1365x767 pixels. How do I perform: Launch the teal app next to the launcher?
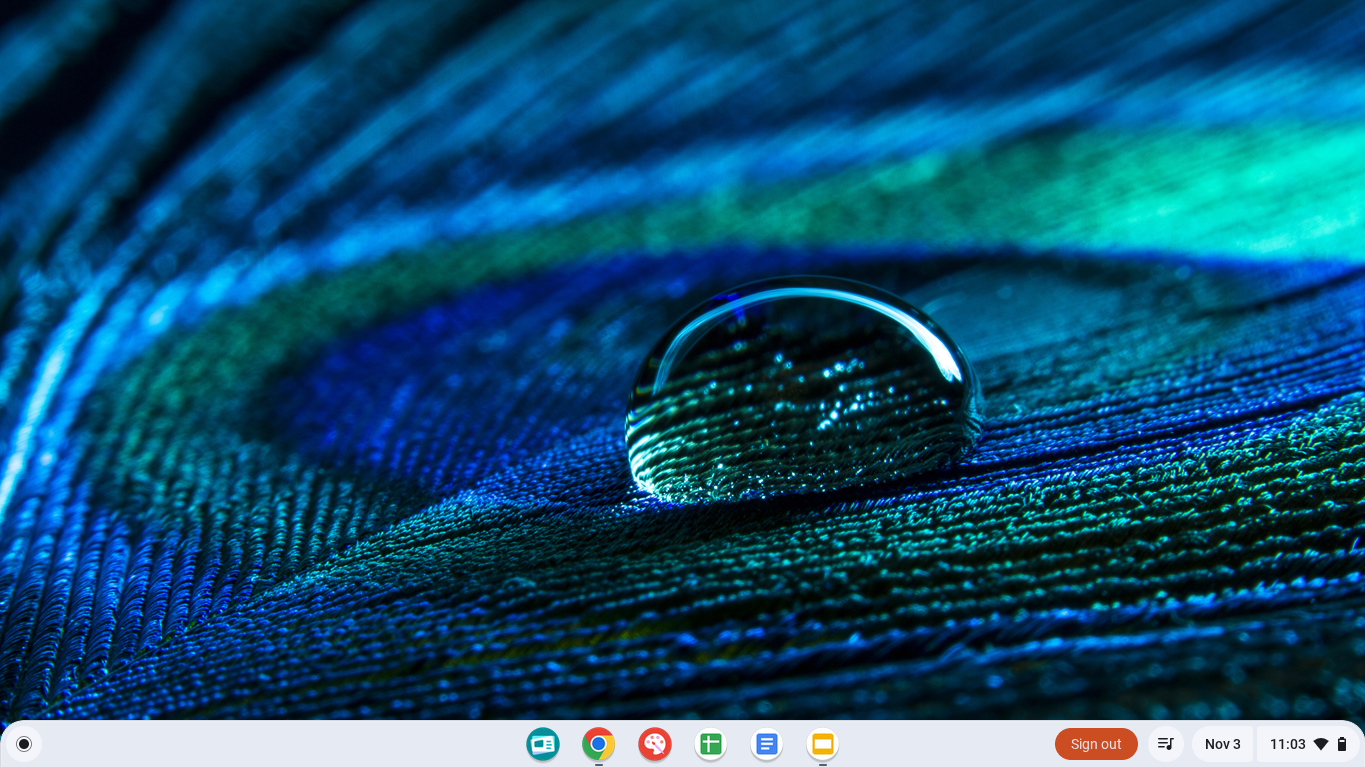[x=543, y=744]
